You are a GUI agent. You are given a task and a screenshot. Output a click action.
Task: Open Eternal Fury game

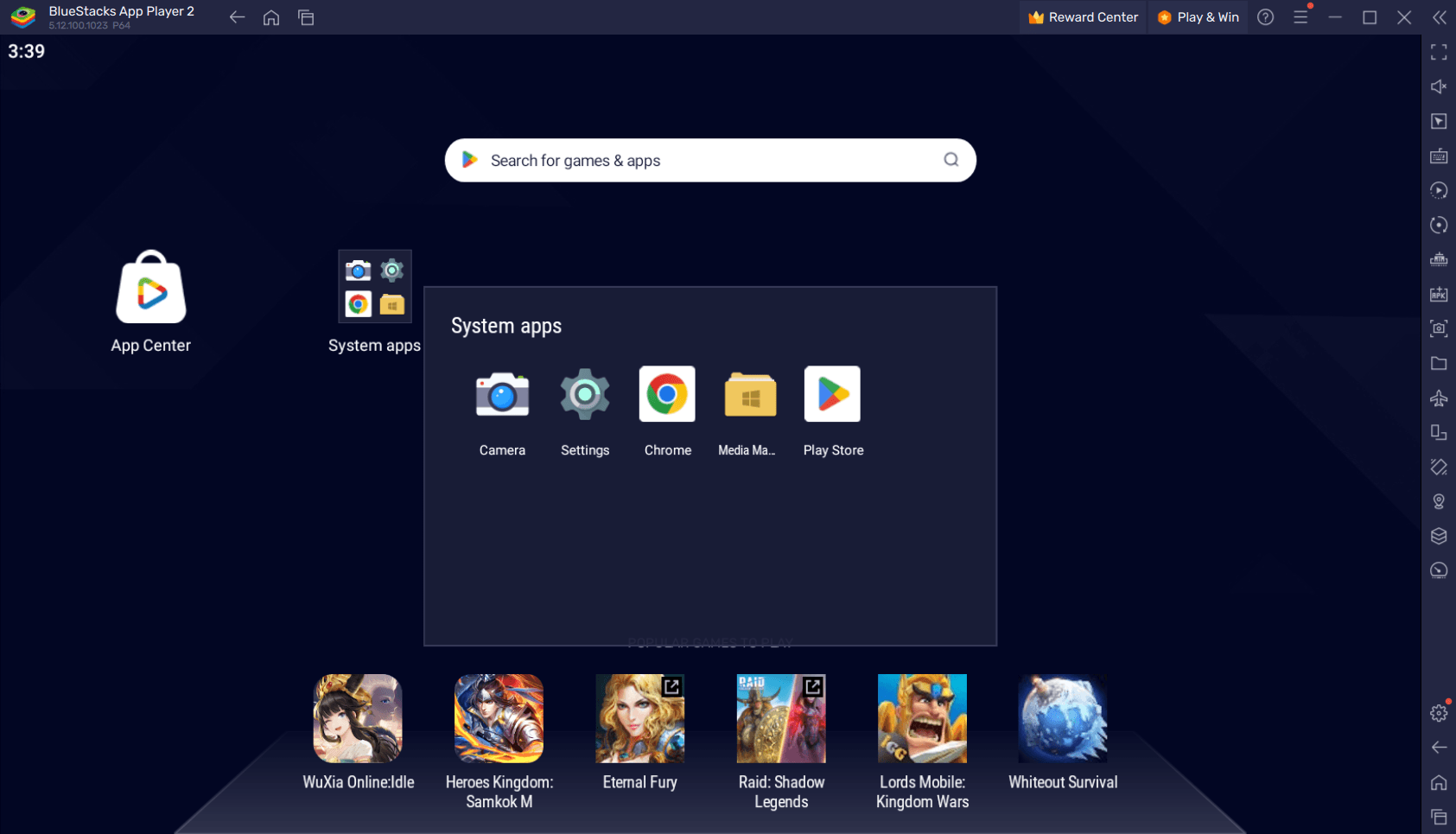(x=639, y=718)
